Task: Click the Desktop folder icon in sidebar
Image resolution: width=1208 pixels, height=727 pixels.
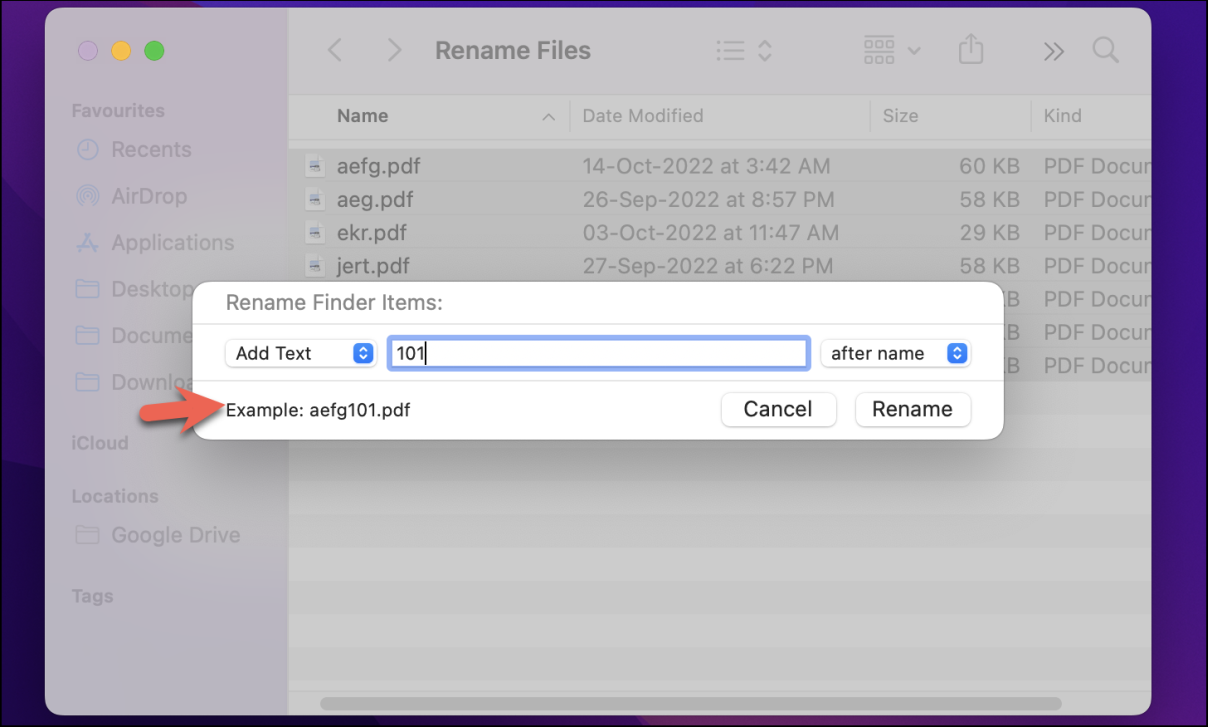Action: 88,289
